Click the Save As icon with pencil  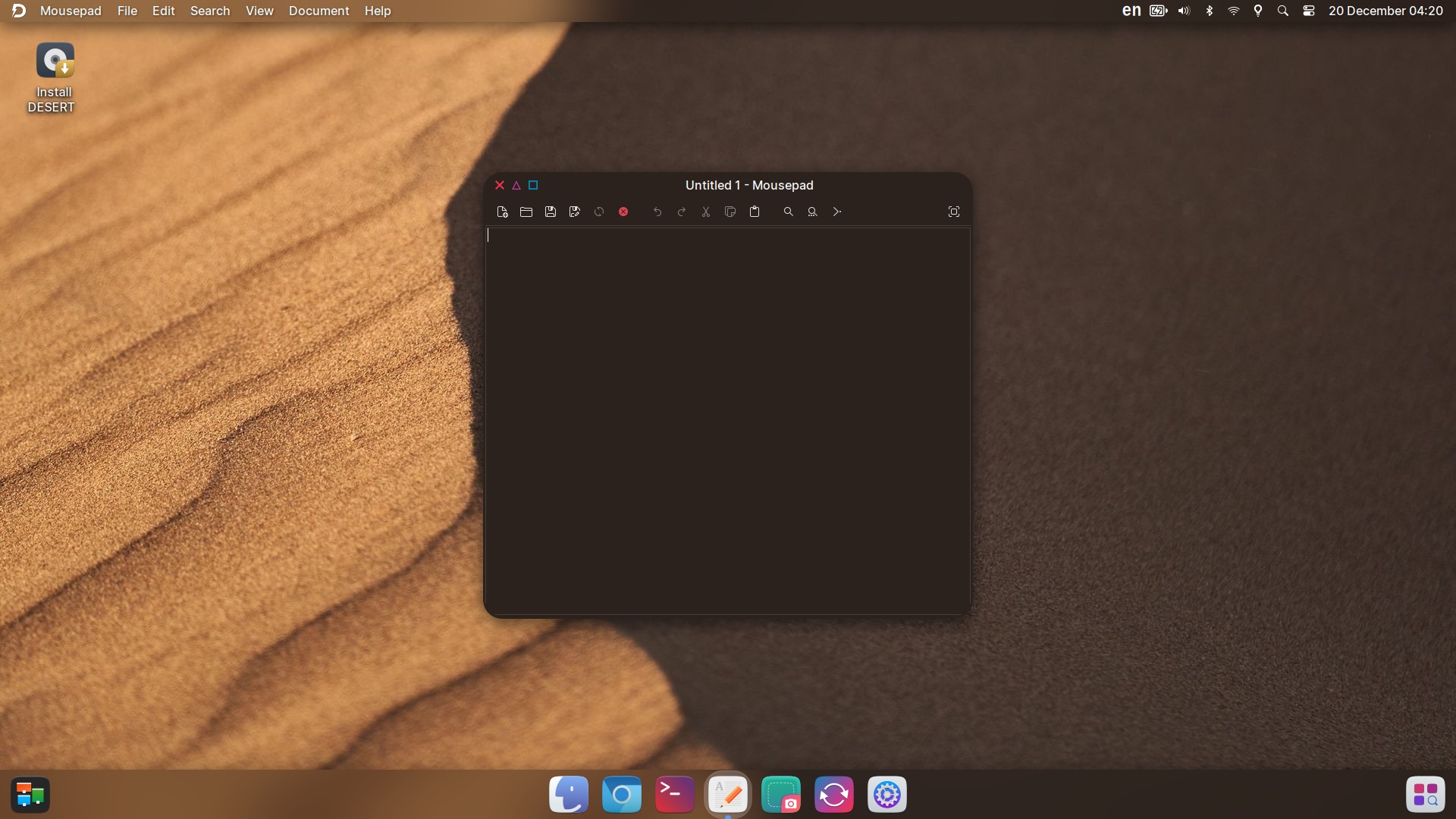click(575, 212)
